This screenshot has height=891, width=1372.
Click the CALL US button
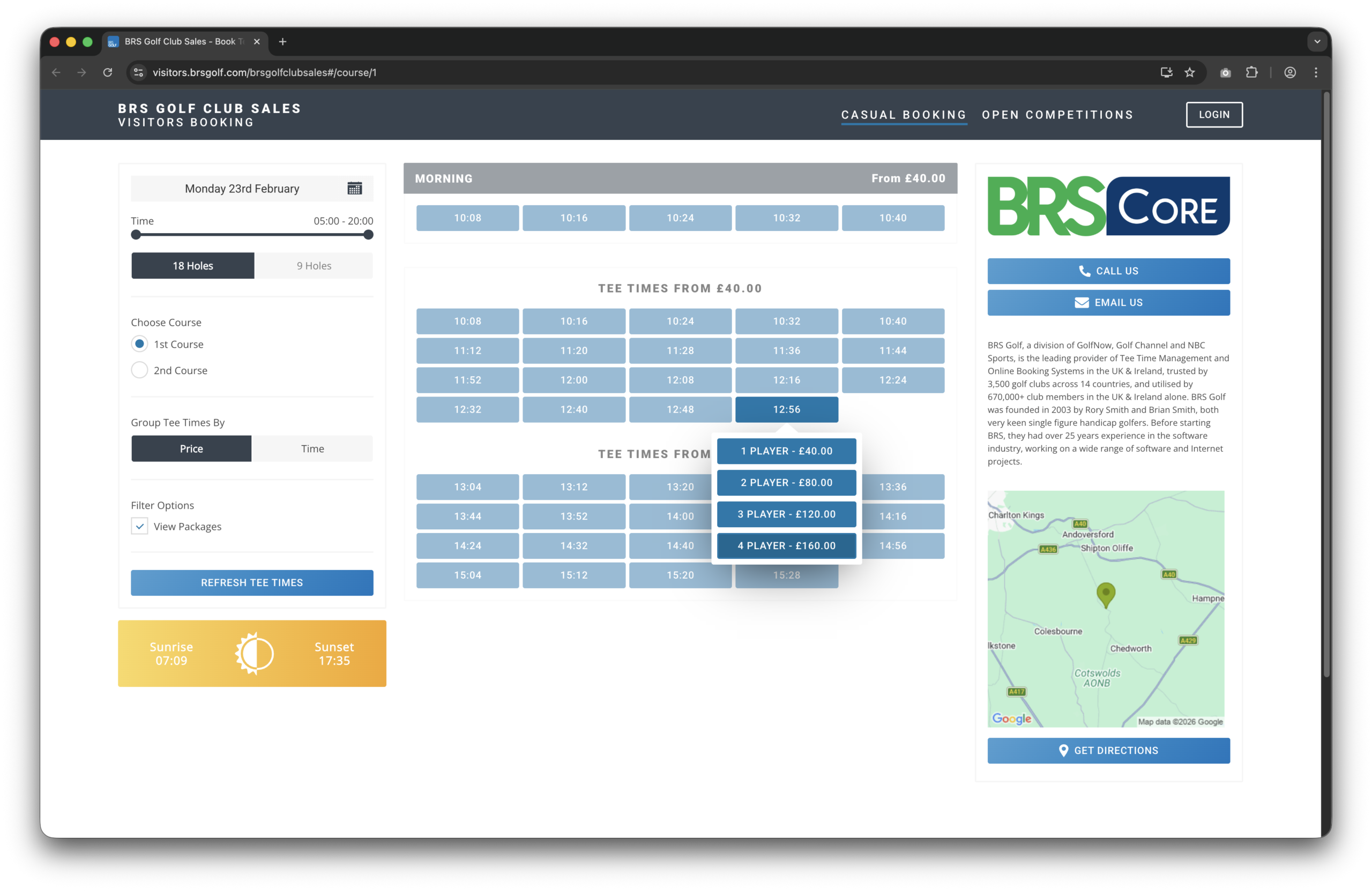click(x=1108, y=271)
